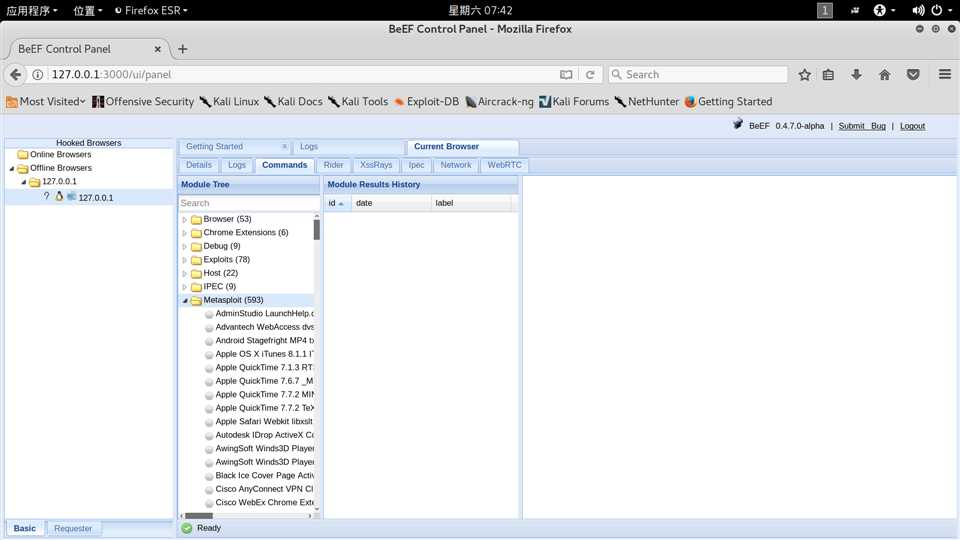
Task: Expand the Debug tree node arrow
Action: (184, 246)
